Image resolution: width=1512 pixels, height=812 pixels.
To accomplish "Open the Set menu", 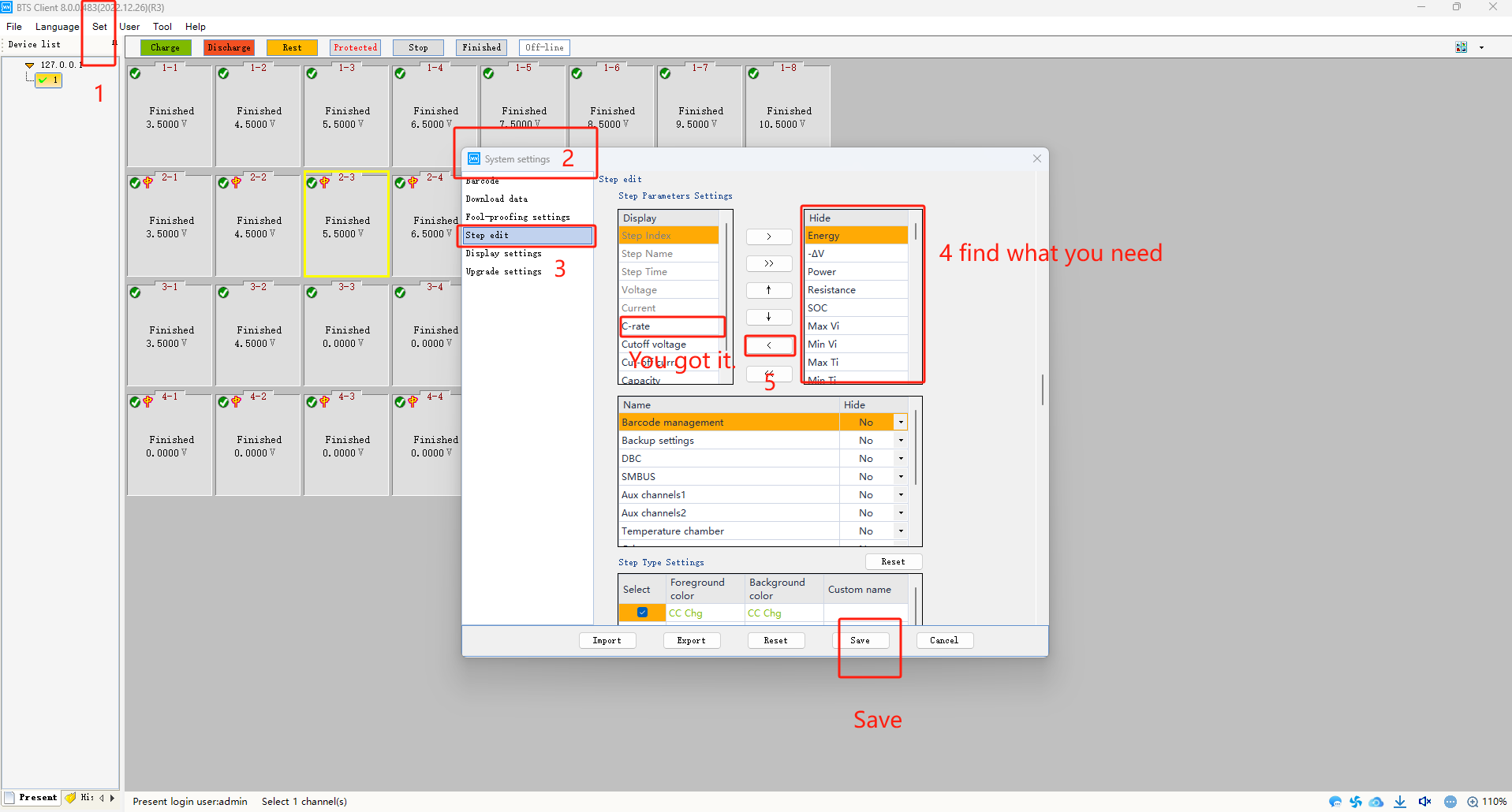I will 99,26.
